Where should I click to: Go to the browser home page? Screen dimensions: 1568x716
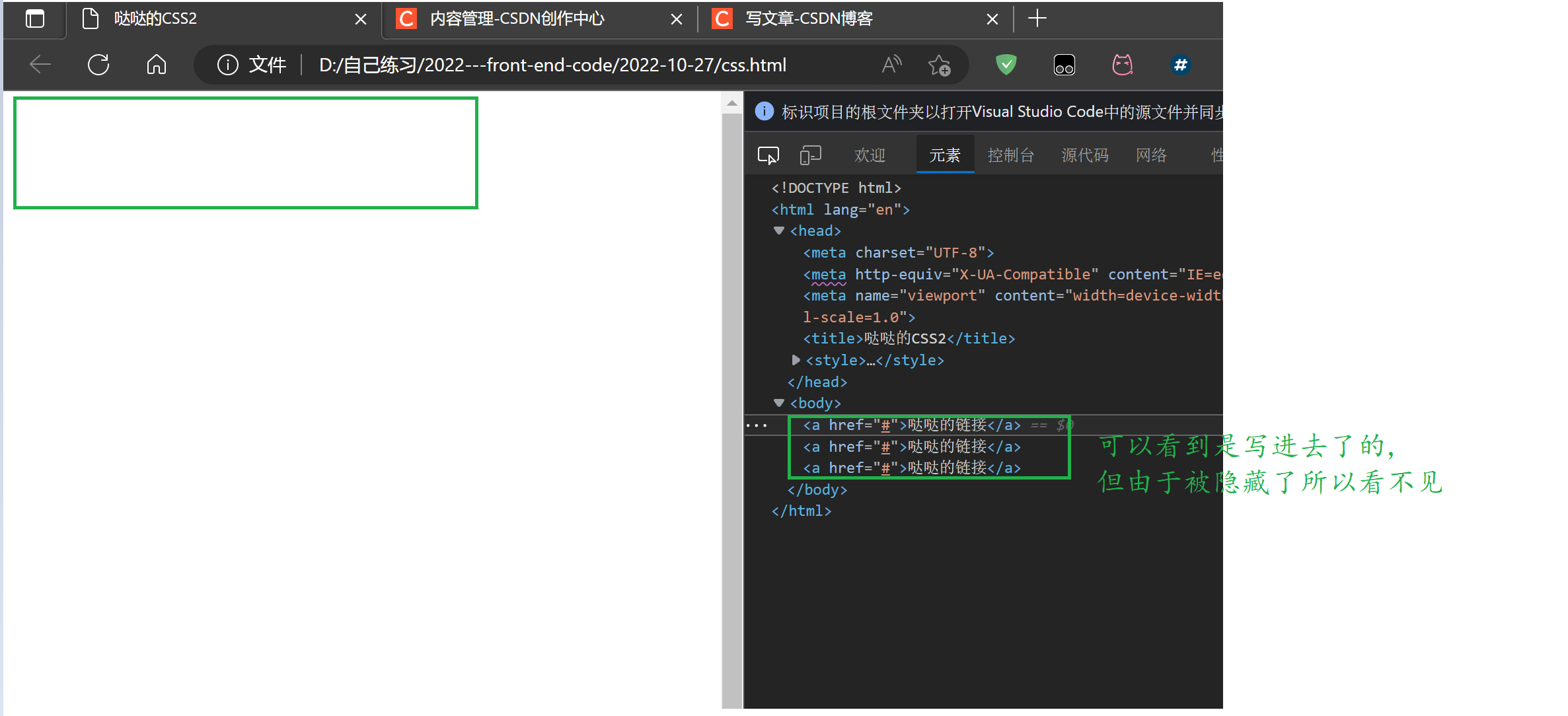pos(157,65)
